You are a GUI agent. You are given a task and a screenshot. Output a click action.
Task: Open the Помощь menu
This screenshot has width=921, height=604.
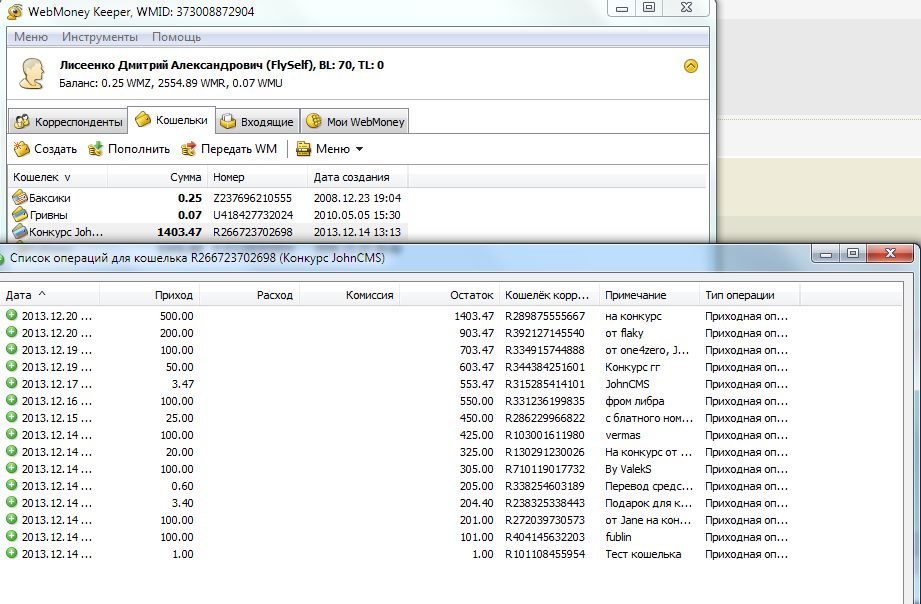pos(176,37)
